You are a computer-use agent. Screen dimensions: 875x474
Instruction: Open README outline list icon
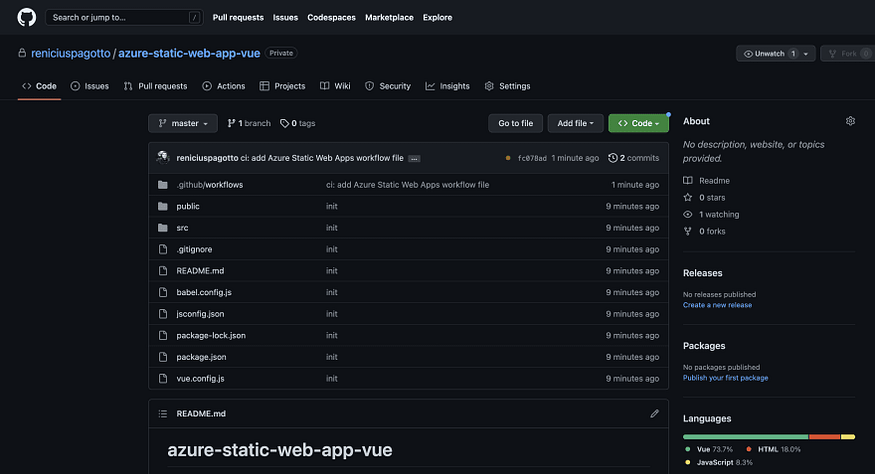pyautogui.click(x=162, y=414)
